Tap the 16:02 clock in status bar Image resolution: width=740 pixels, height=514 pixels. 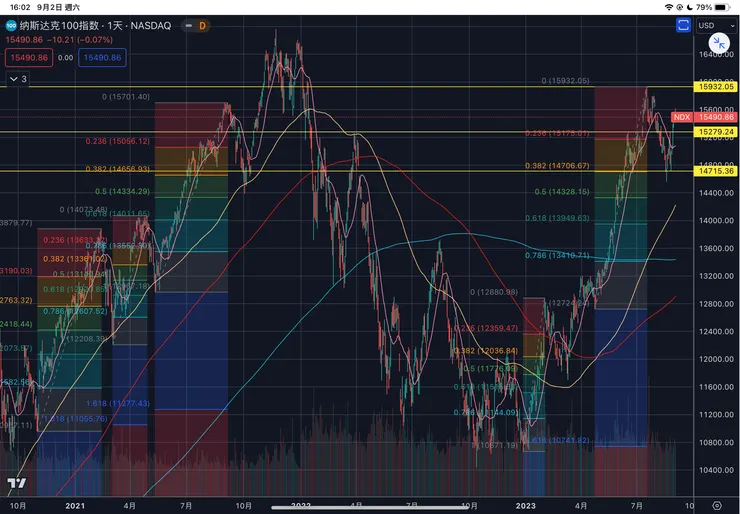point(20,7)
